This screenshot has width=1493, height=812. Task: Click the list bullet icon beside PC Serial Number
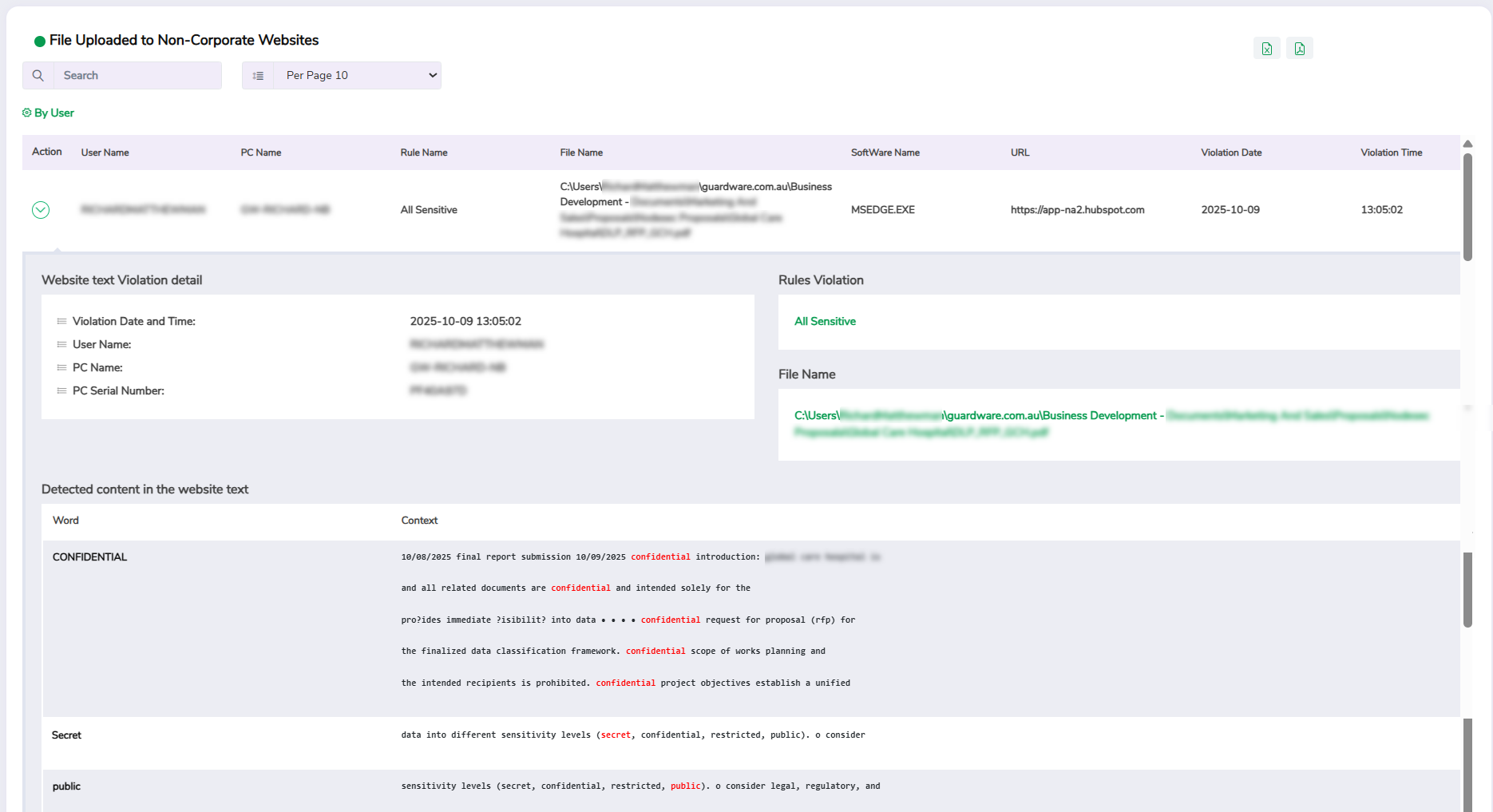click(61, 391)
